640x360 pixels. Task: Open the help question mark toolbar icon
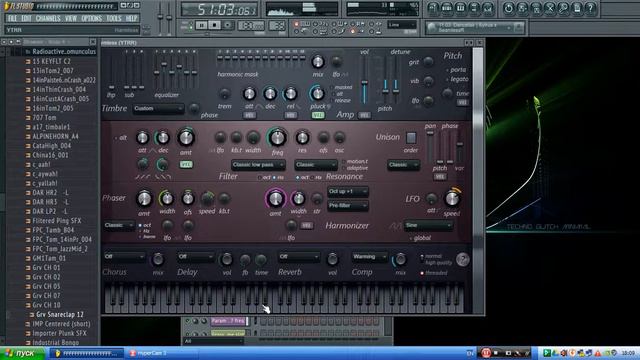(591, 8)
